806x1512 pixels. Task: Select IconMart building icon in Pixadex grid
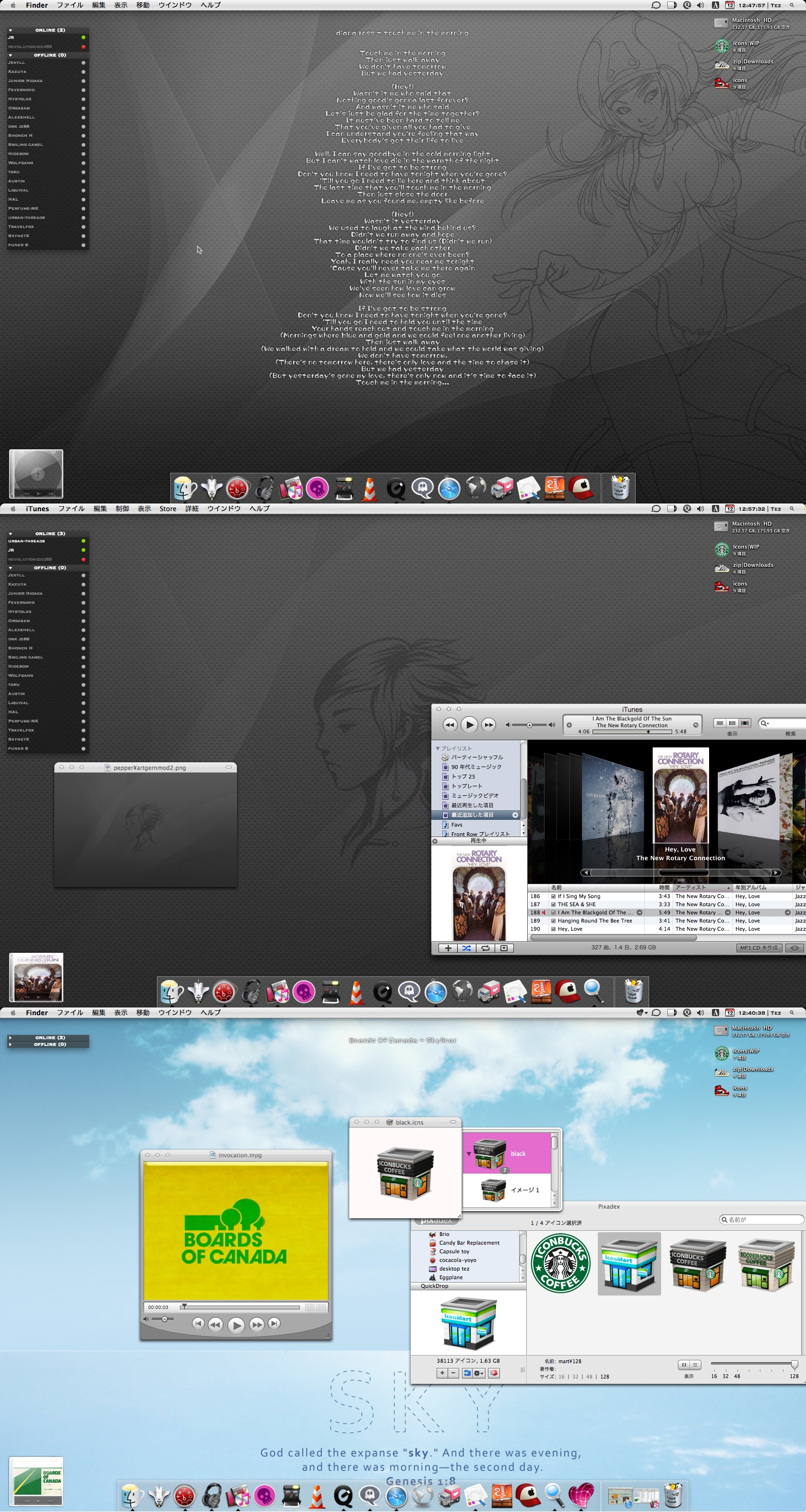coord(629,1264)
